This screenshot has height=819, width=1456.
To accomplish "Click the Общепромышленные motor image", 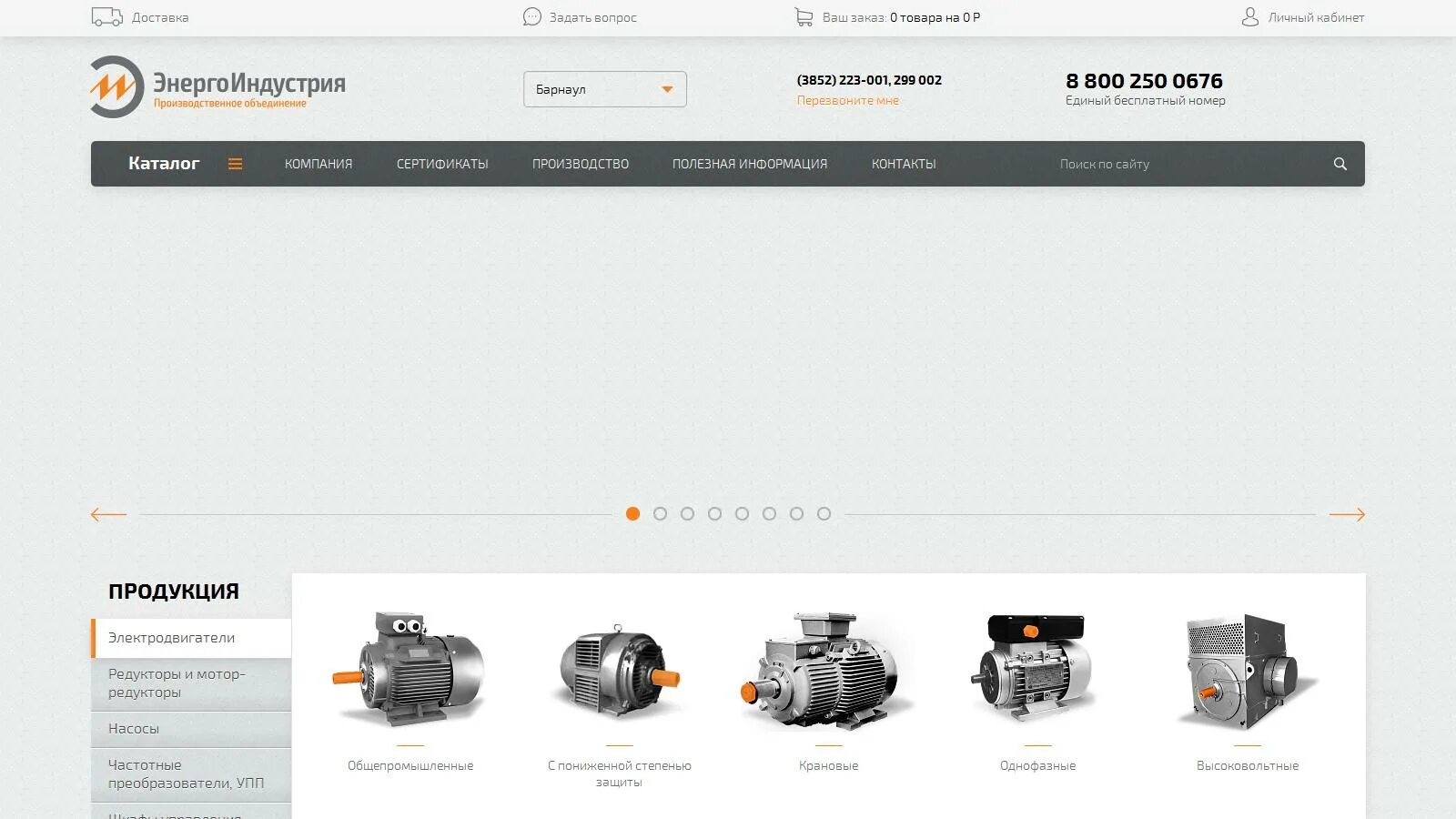I will click(x=409, y=669).
